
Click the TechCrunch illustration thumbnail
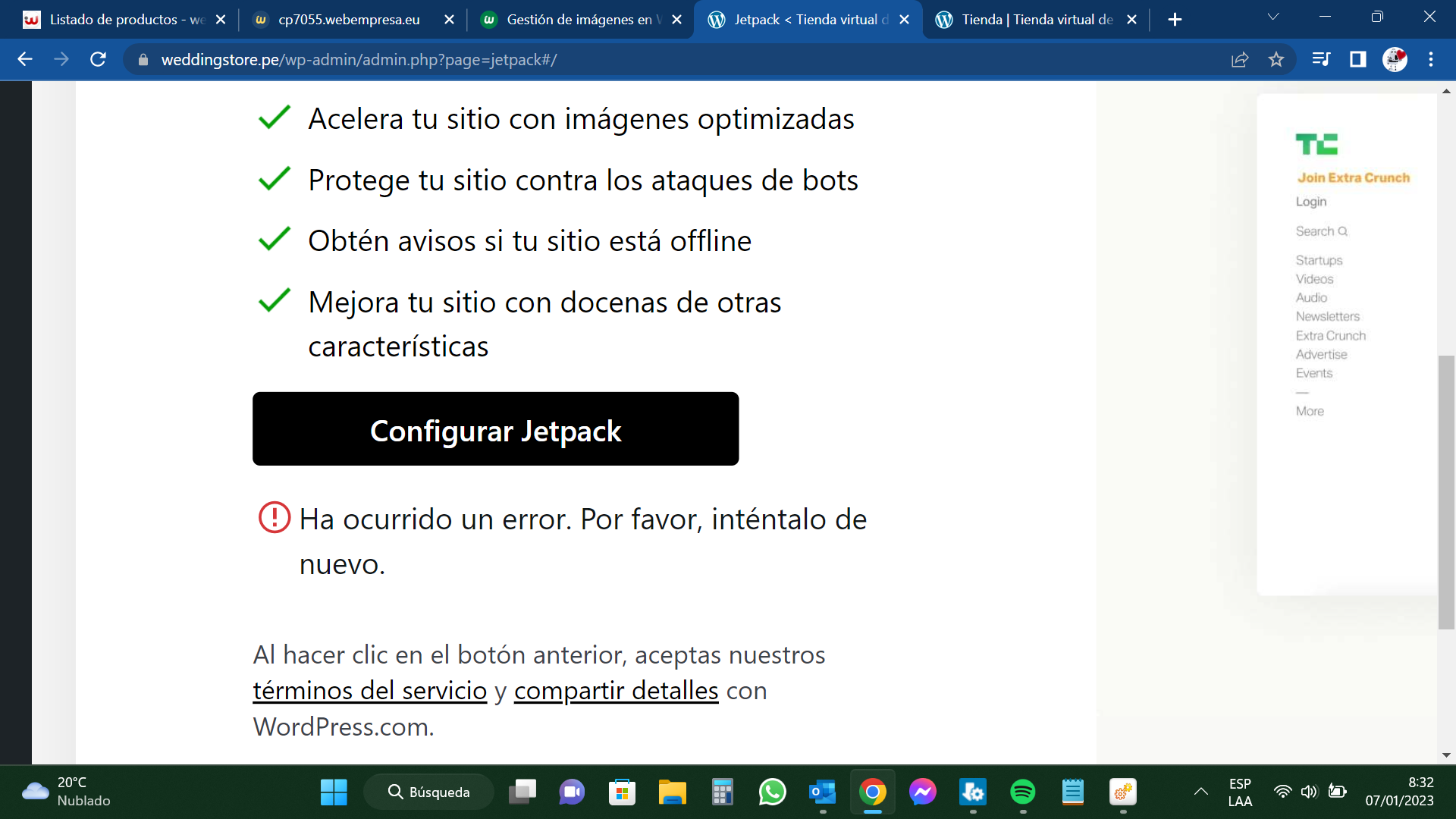[x=1347, y=344]
